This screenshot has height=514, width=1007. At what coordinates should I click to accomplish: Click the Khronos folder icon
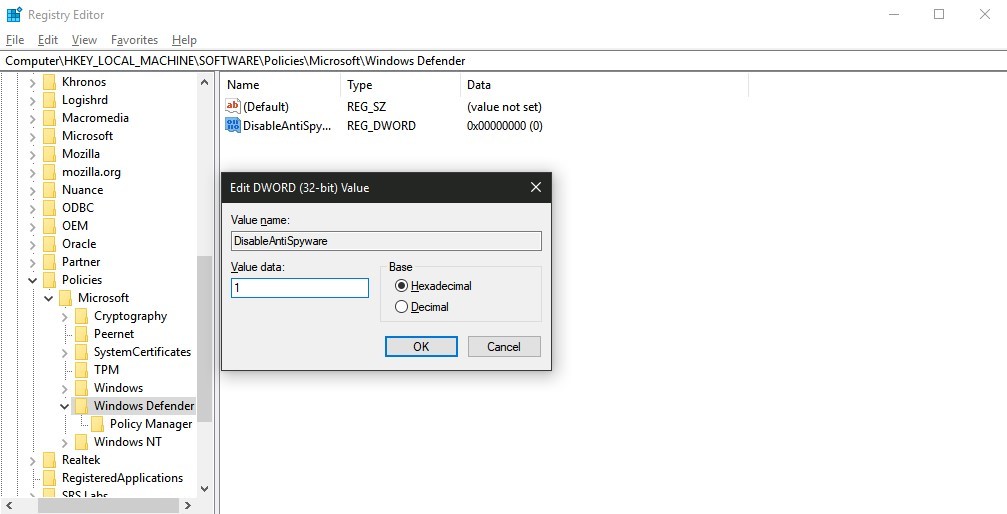click(x=49, y=82)
